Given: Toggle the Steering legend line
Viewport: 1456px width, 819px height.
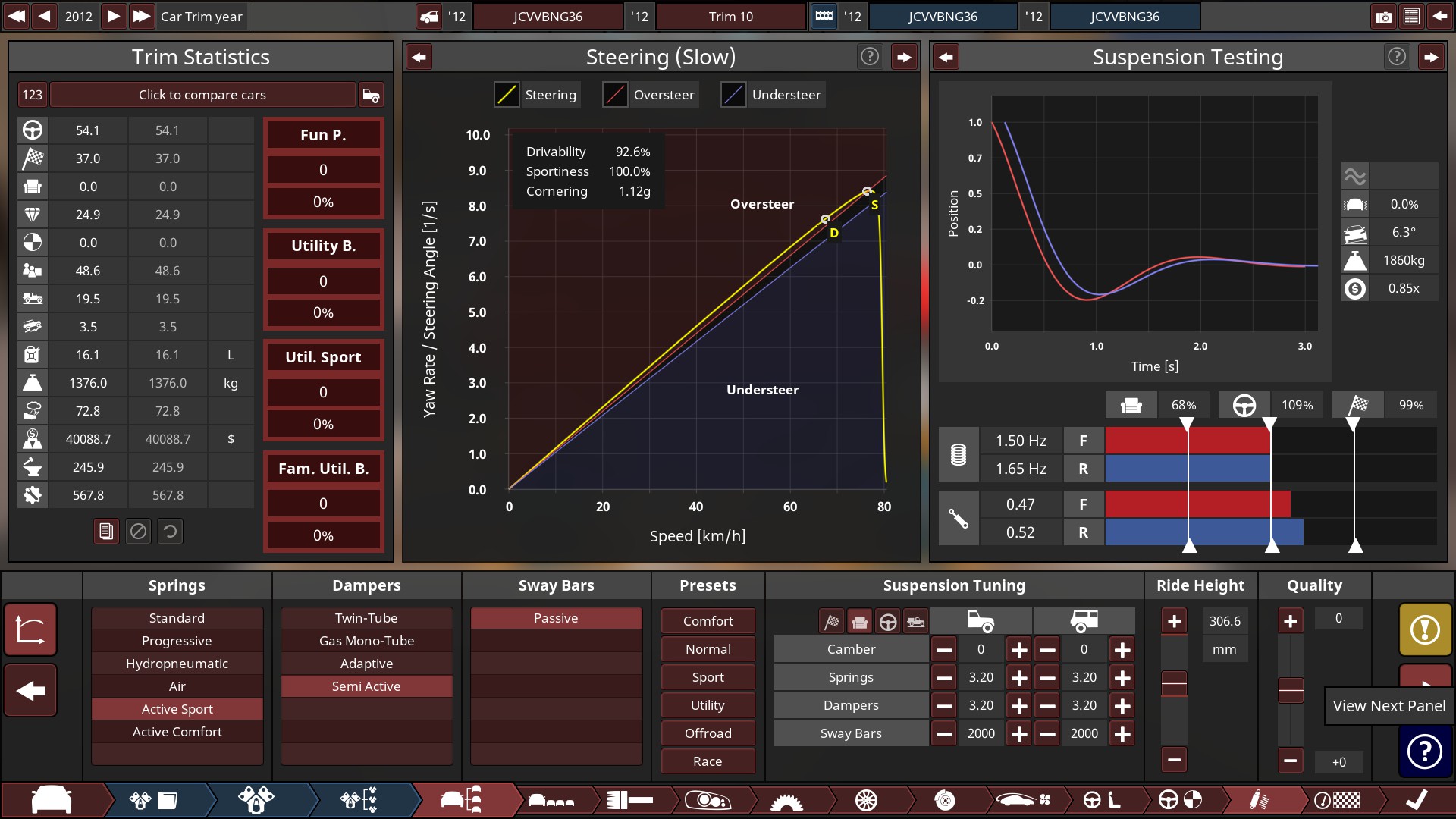Looking at the screenshot, I should (507, 95).
